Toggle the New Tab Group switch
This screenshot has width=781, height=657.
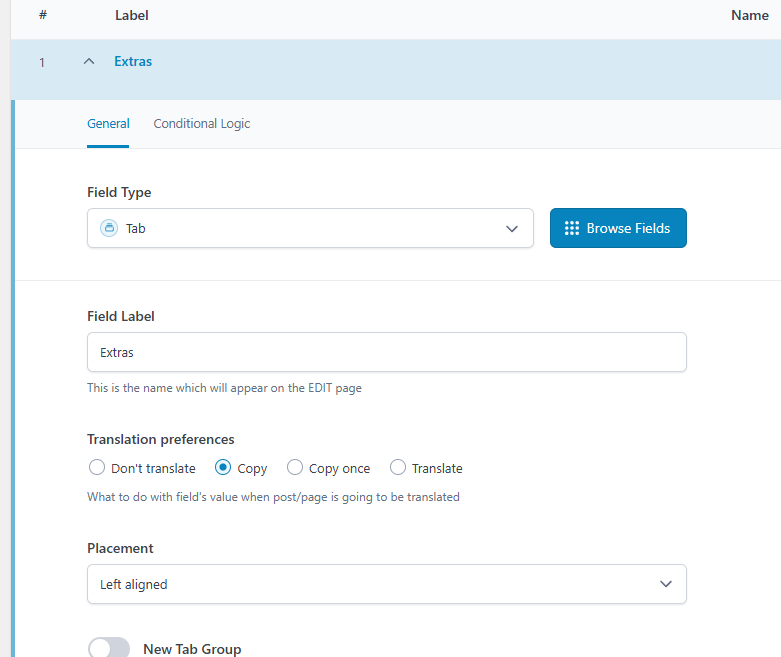pos(109,648)
